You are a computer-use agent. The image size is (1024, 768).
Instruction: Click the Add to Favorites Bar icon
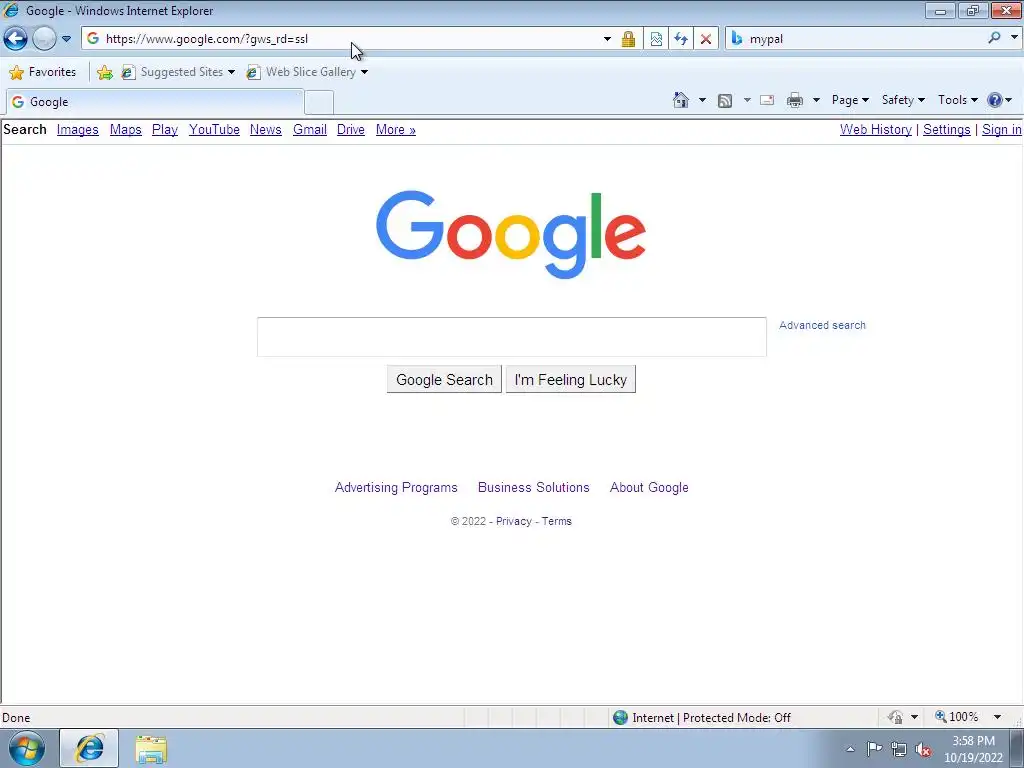point(104,72)
